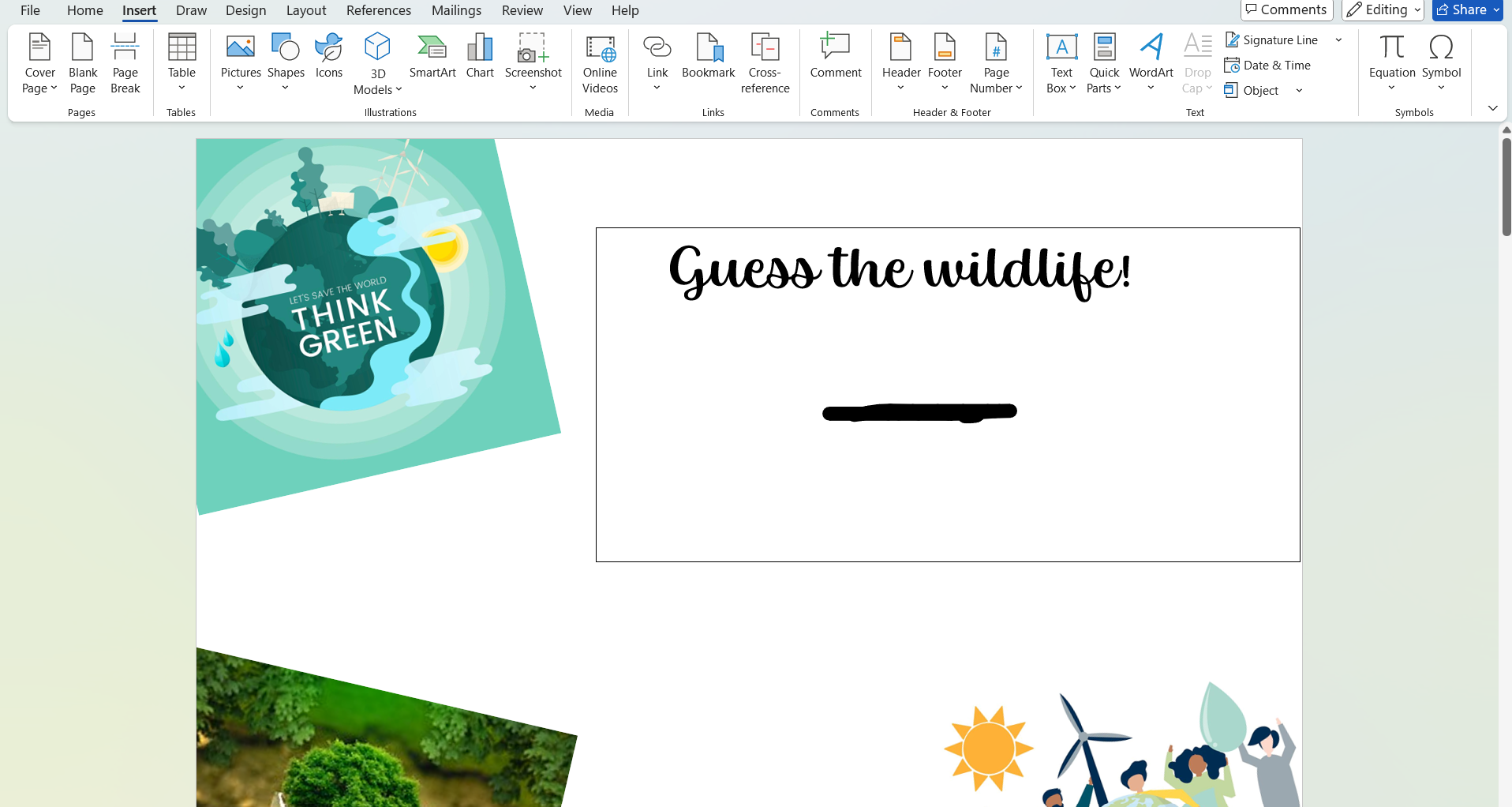Add a Signature Line
Screen dimensions: 1512x807
(1271, 39)
